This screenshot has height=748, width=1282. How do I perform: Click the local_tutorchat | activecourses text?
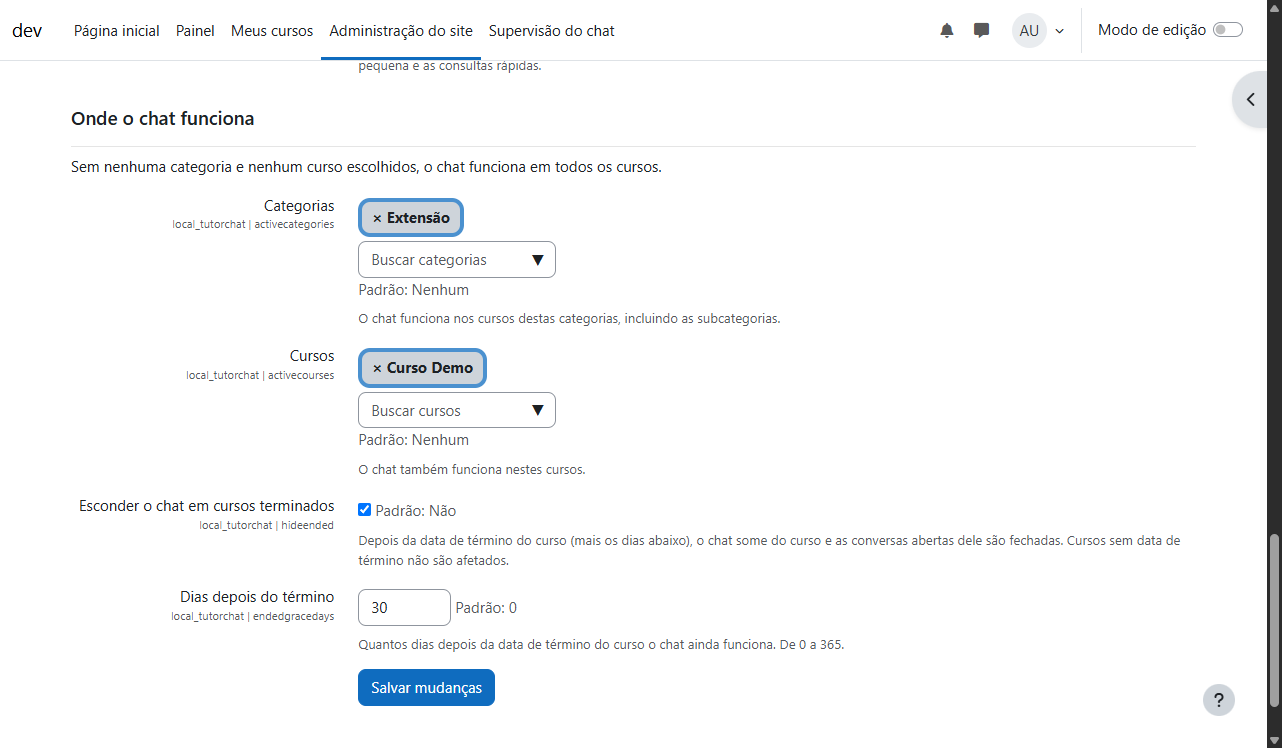point(260,375)
